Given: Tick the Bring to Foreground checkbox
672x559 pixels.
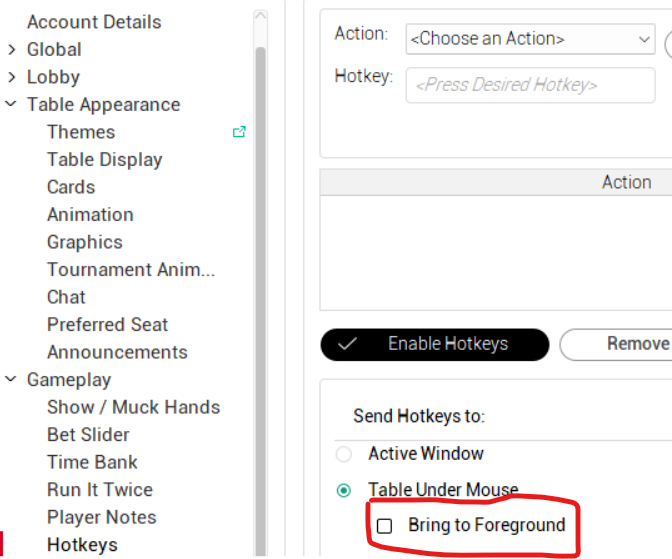Looking at the screenshot, I should (384, 526).
